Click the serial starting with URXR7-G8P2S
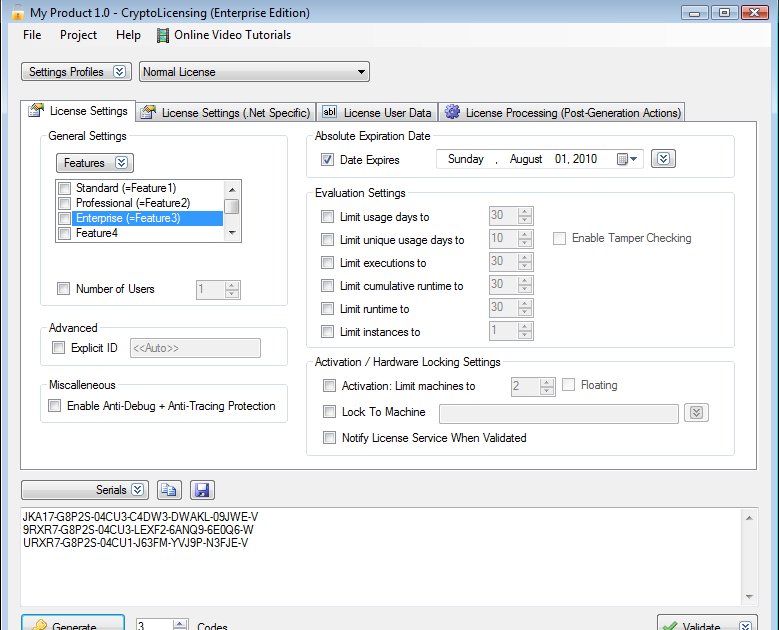This screenshot has height=630, width=779. (136, 543)
